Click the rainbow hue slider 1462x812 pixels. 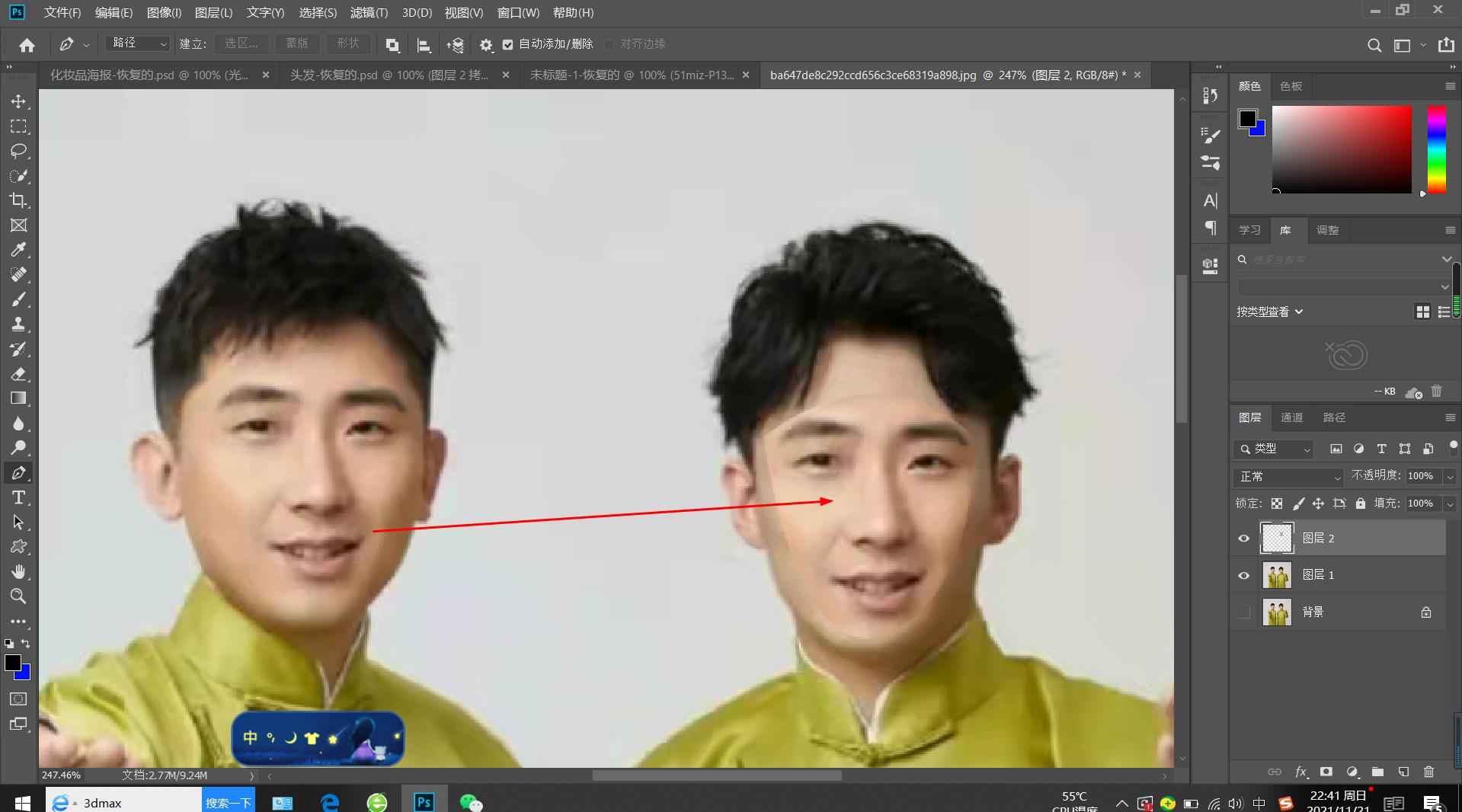pyautogui.click(x=1436, y=149)
